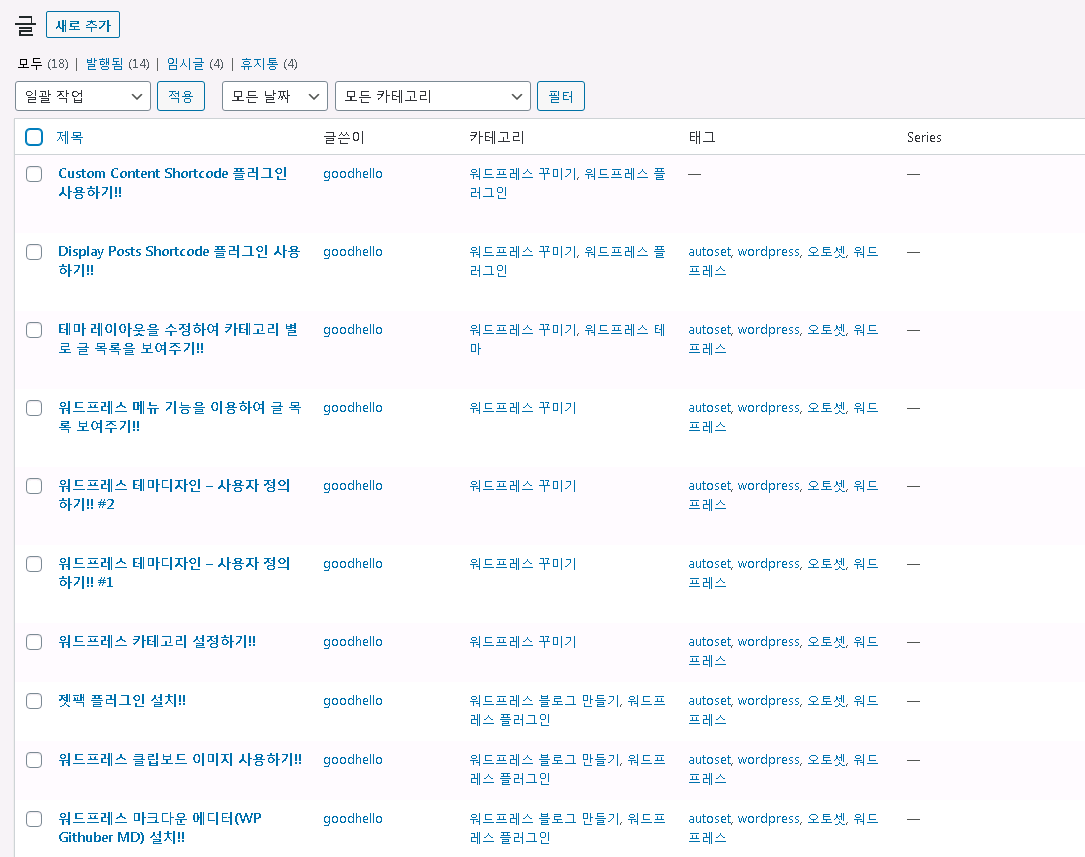Click 카테고리 column header
1085x857 pixels.
pos(497,137)
